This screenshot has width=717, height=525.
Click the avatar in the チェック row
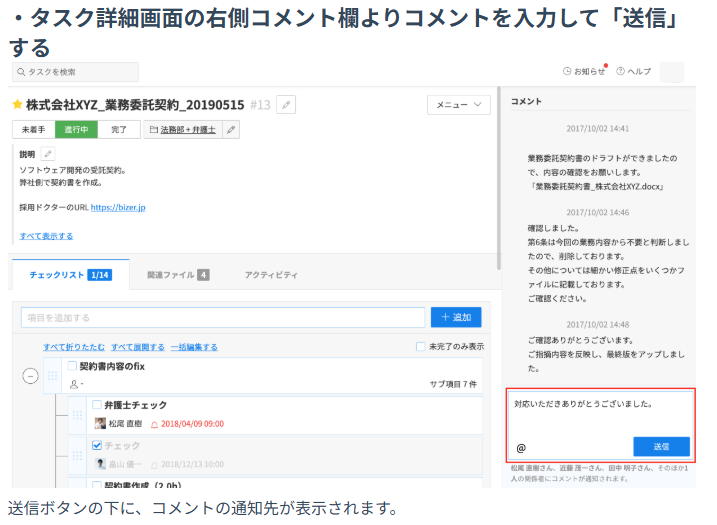click(x=100, y=464)
